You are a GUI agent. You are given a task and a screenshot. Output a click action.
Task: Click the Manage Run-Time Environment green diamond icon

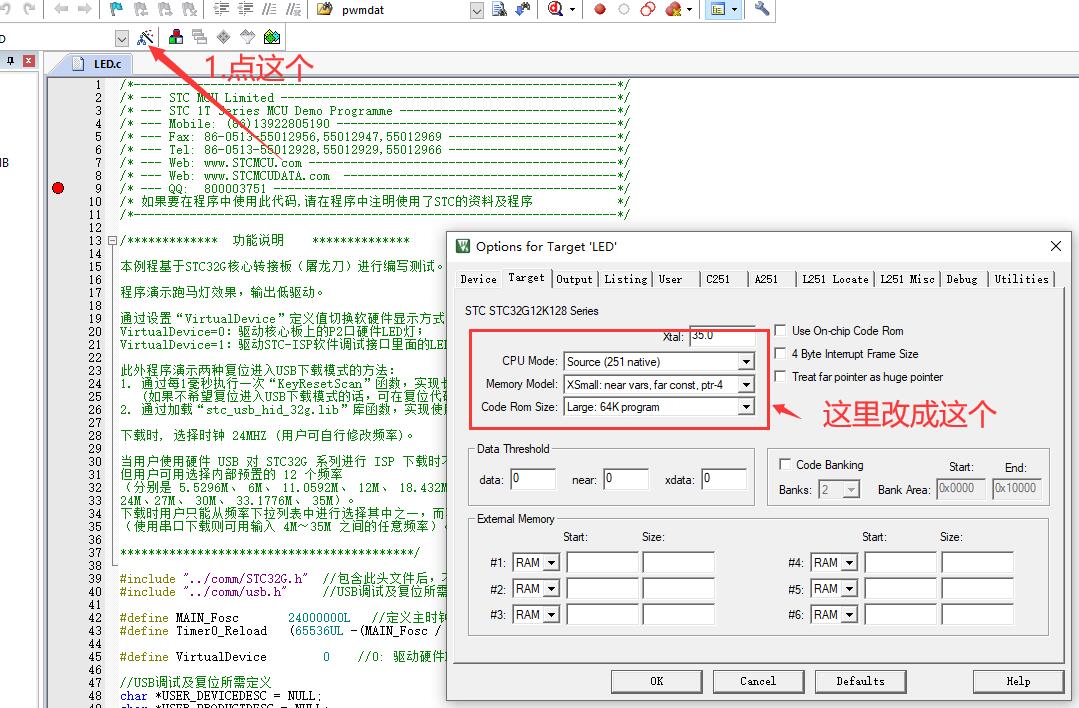272,38
